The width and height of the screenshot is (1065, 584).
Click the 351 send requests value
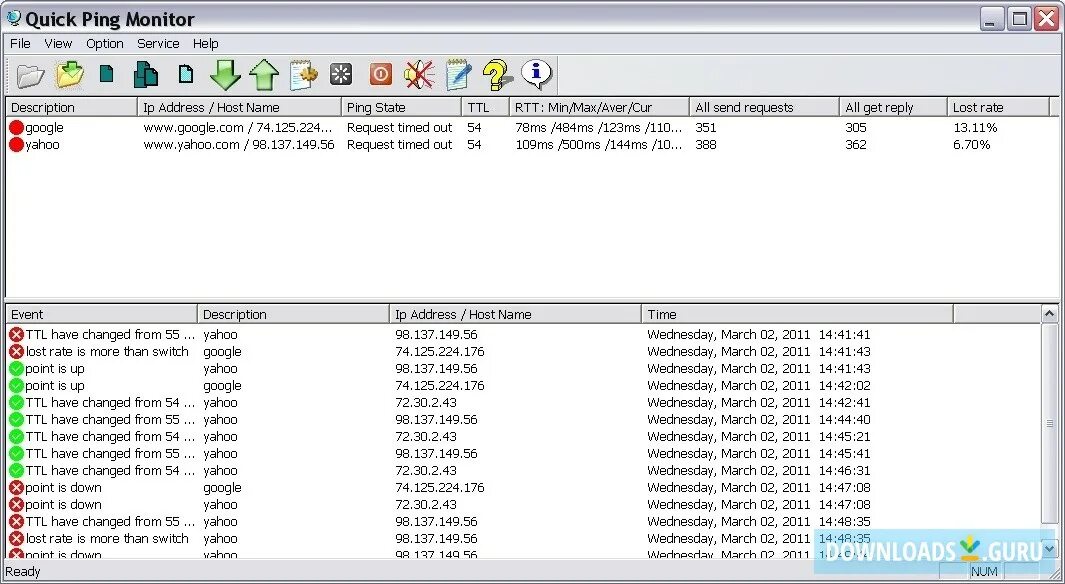(706, 128)
